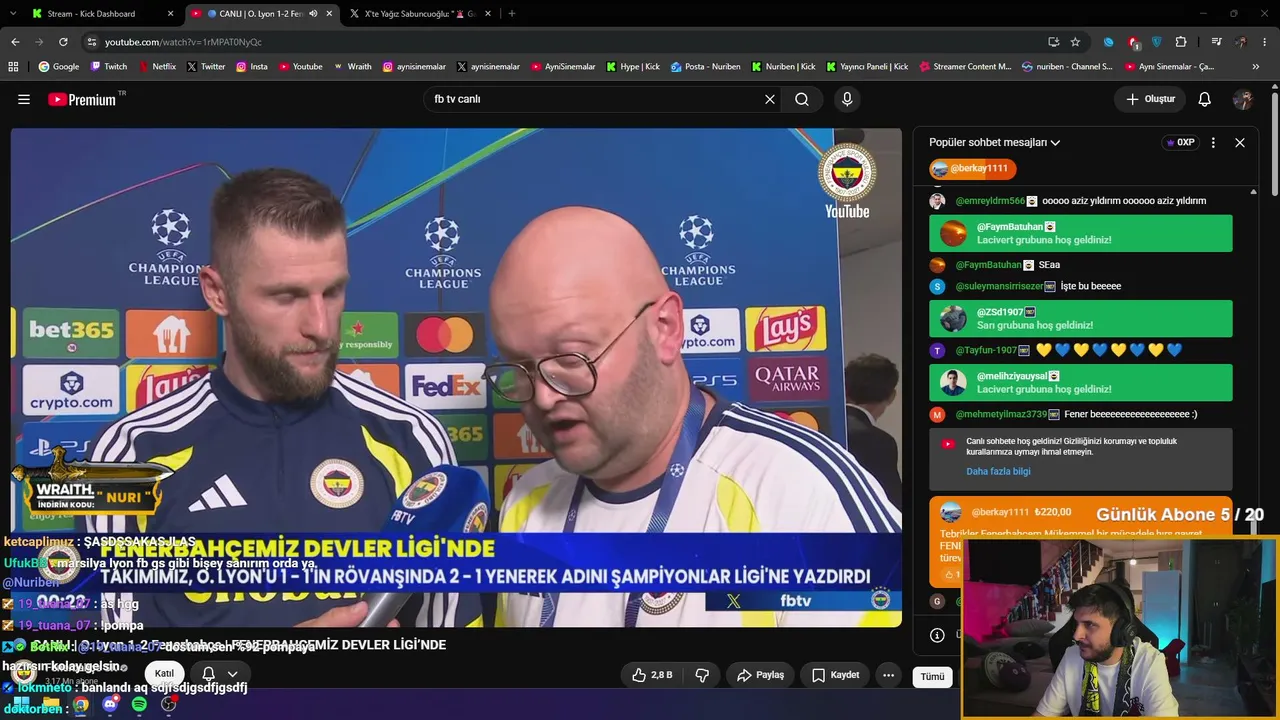Open the Twitch bookmark
The height and width of the screenshot is (720, 1280).
(109, 67)
